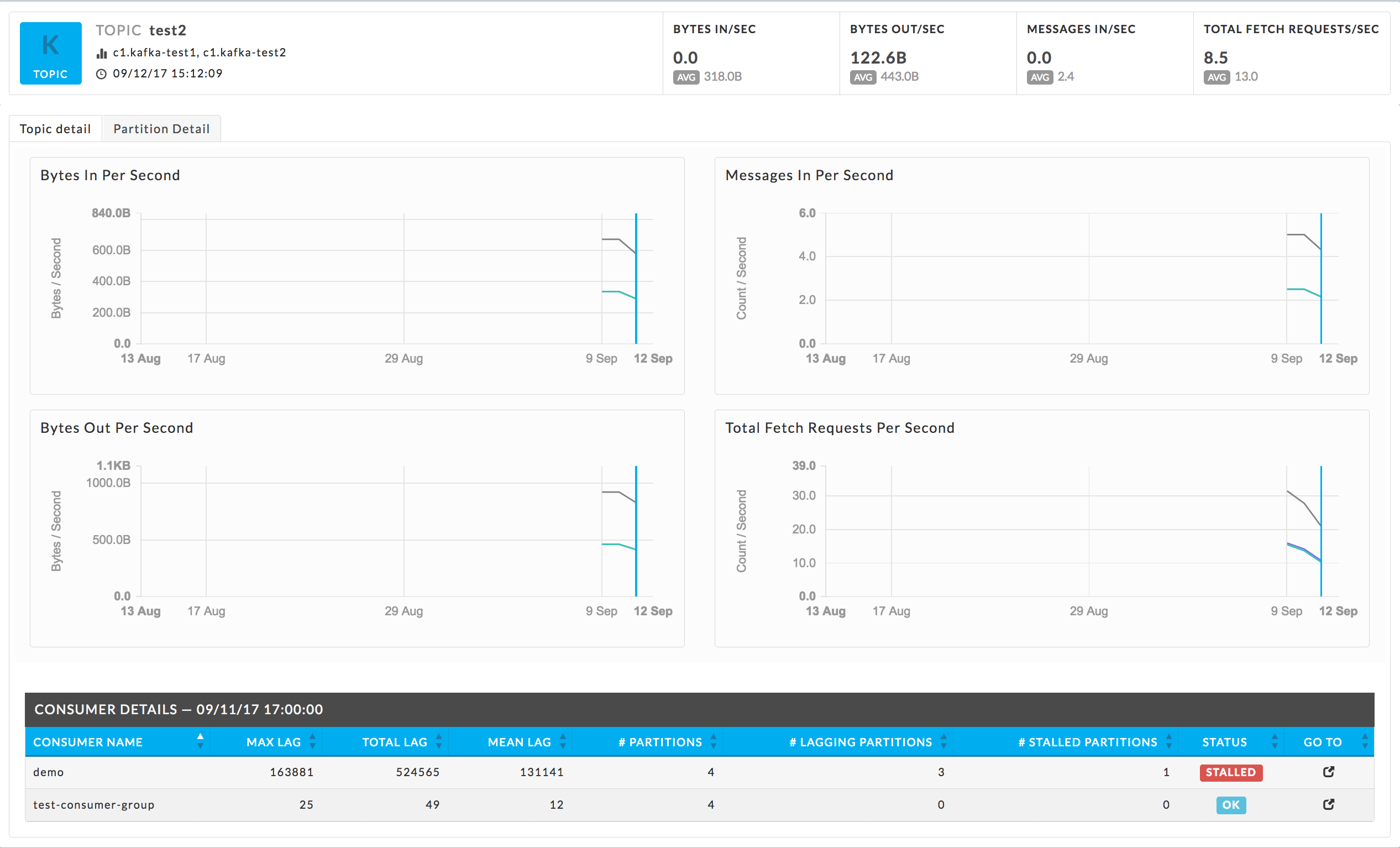Sort by Status column
This screenshot has width=1400, height=848.
click(1275, 741)
